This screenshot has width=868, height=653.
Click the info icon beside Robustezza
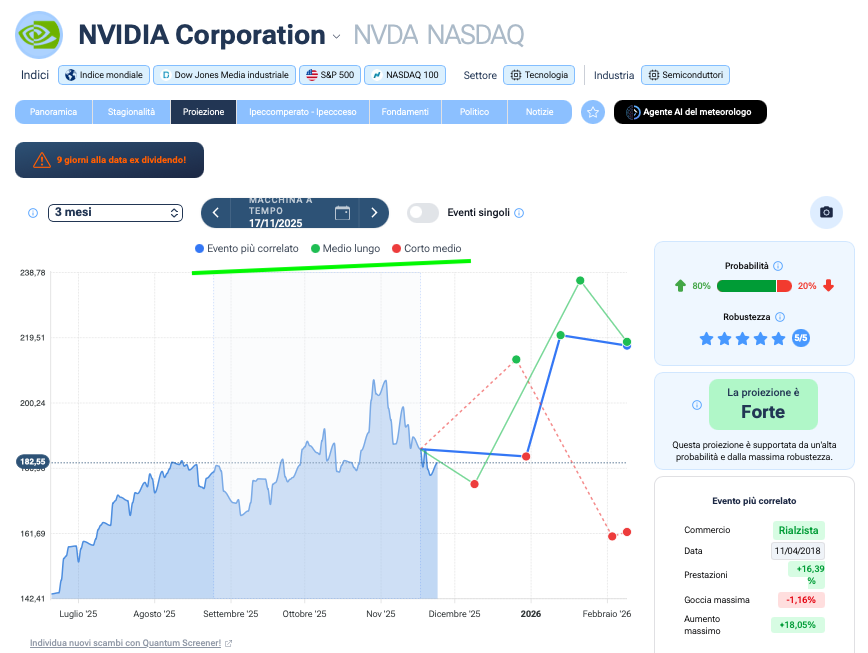778,316
